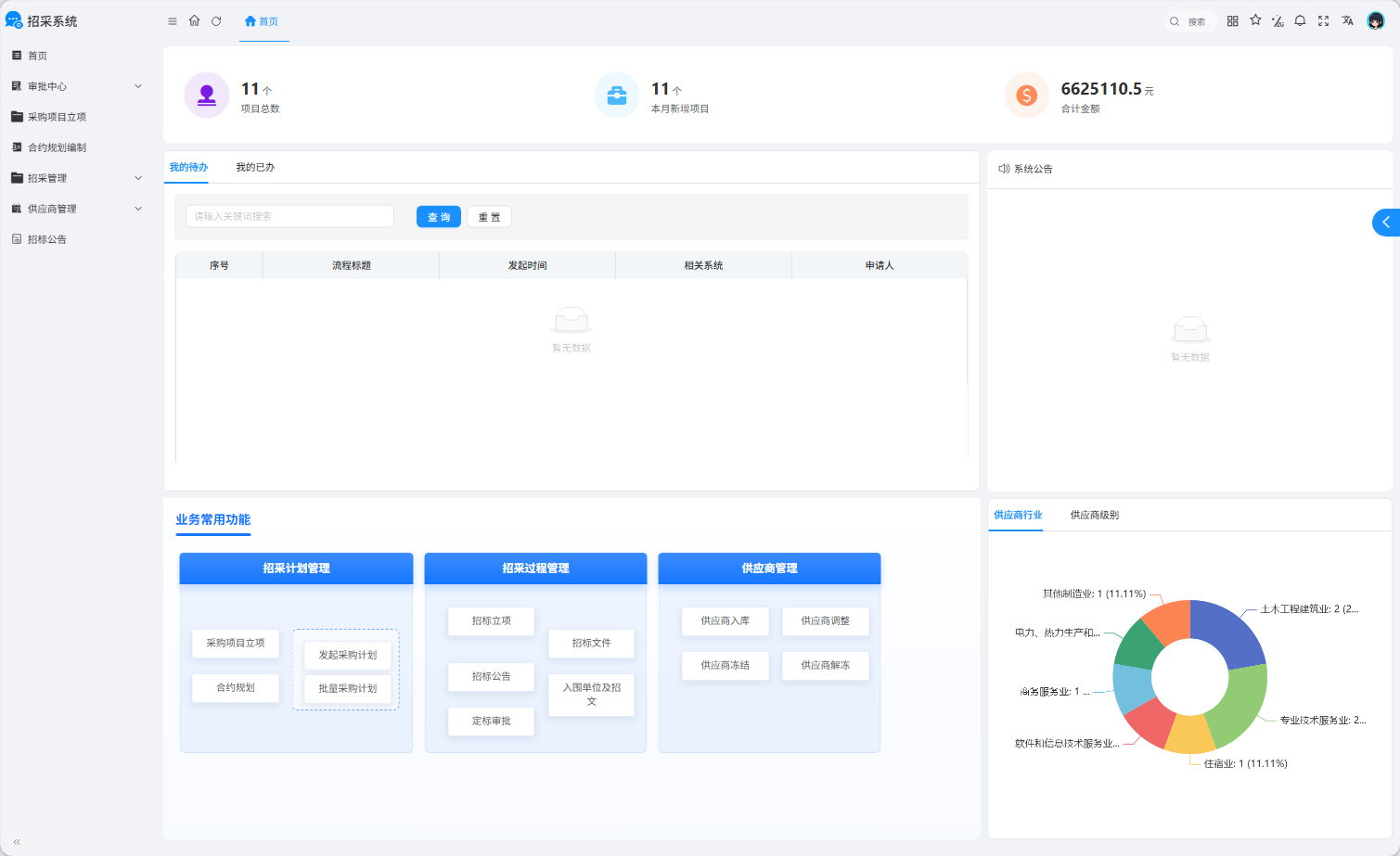Screen dimensions: 1400x856
Task: Collapse the sidebar with bottom double-chevron
Action: (x=17, y=842)
